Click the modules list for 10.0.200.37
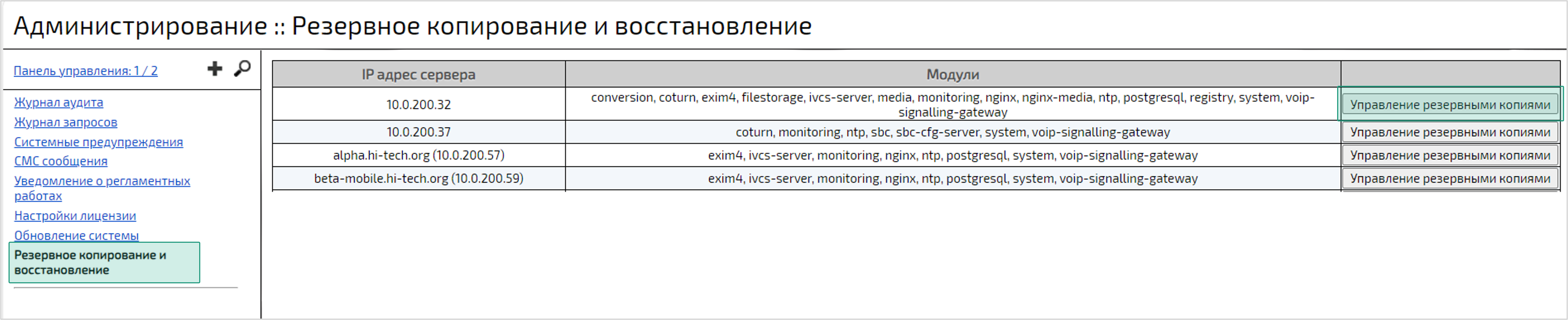 click(x=953, y=132)
